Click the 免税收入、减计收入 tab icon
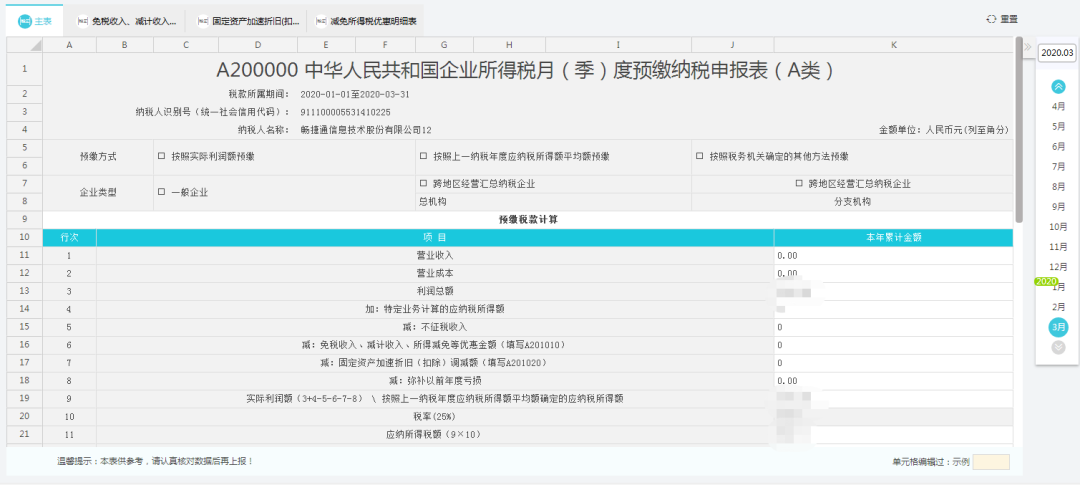 click(x=83, y=20)
